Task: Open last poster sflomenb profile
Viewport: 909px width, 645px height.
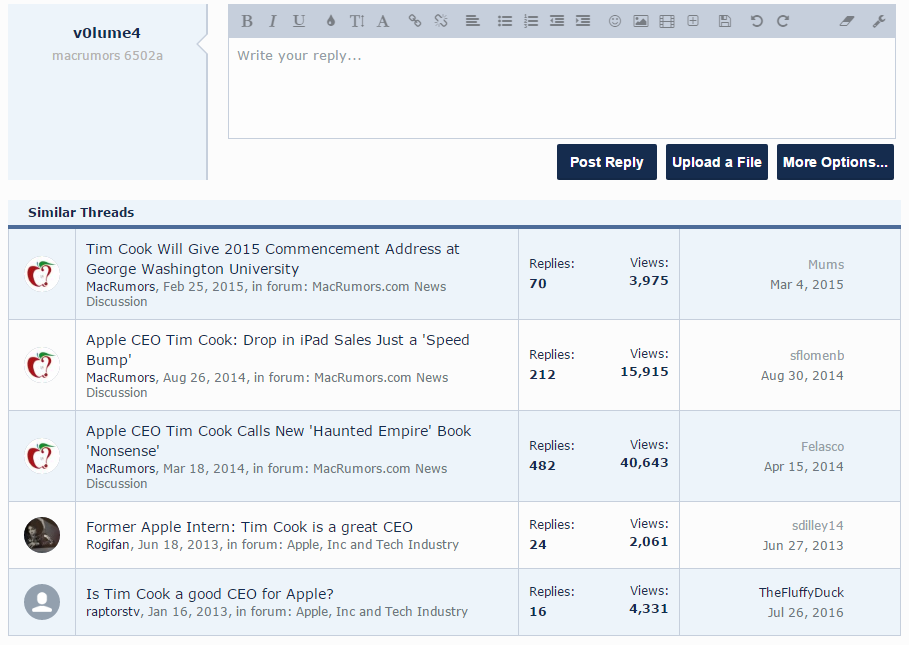Action: point(817,356)
